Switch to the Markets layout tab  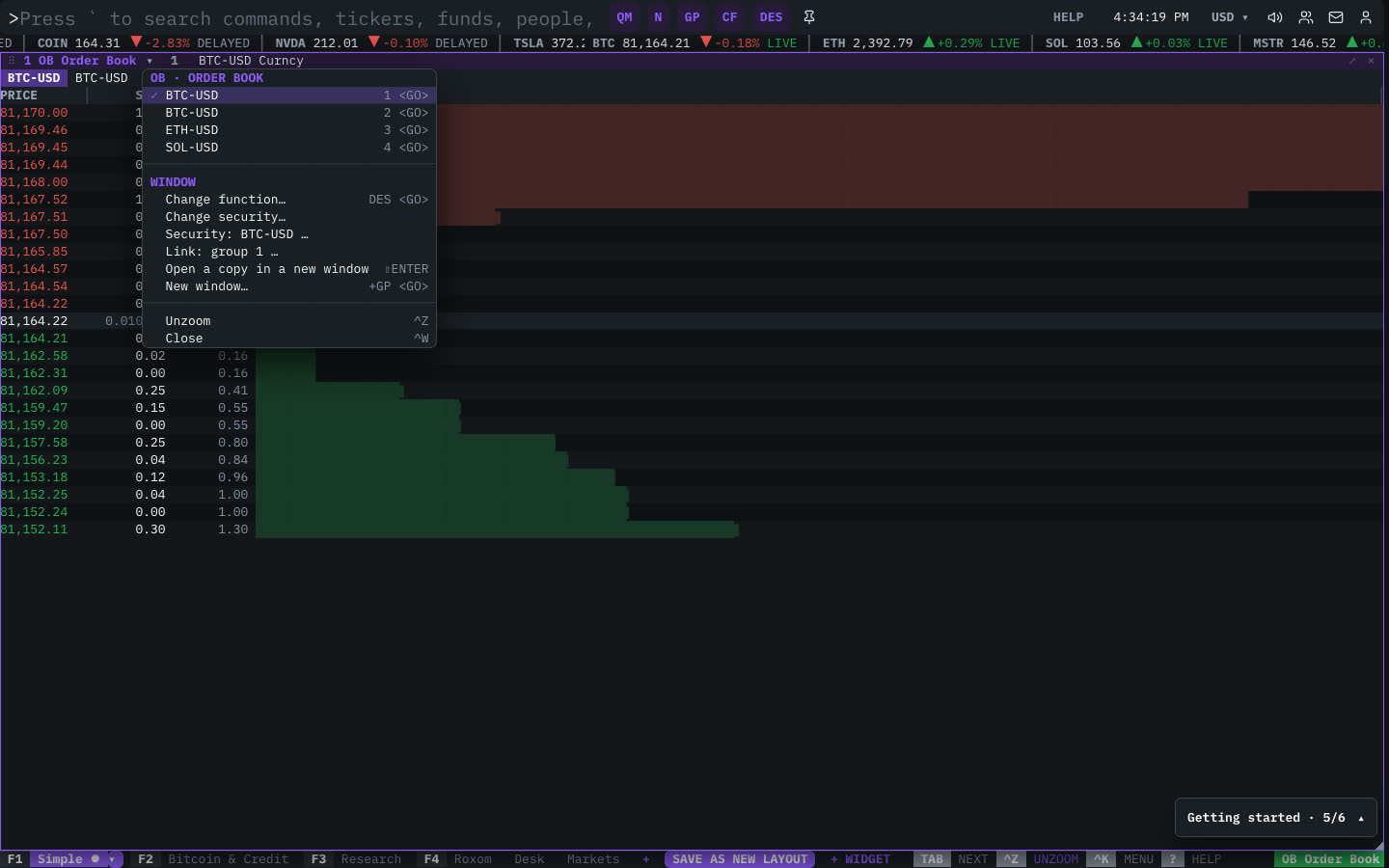[593, 859]
